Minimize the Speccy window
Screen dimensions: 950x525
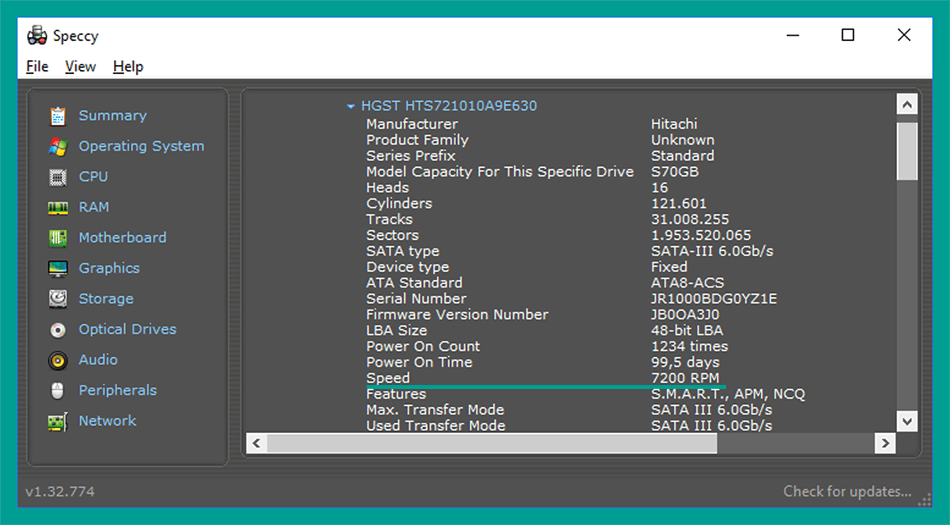click(x=792, y=35)
